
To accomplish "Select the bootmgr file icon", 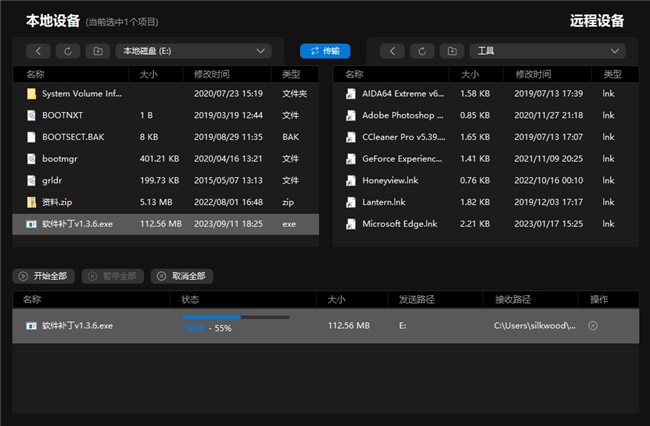I will pyautogui.click(x=31, y=158).
